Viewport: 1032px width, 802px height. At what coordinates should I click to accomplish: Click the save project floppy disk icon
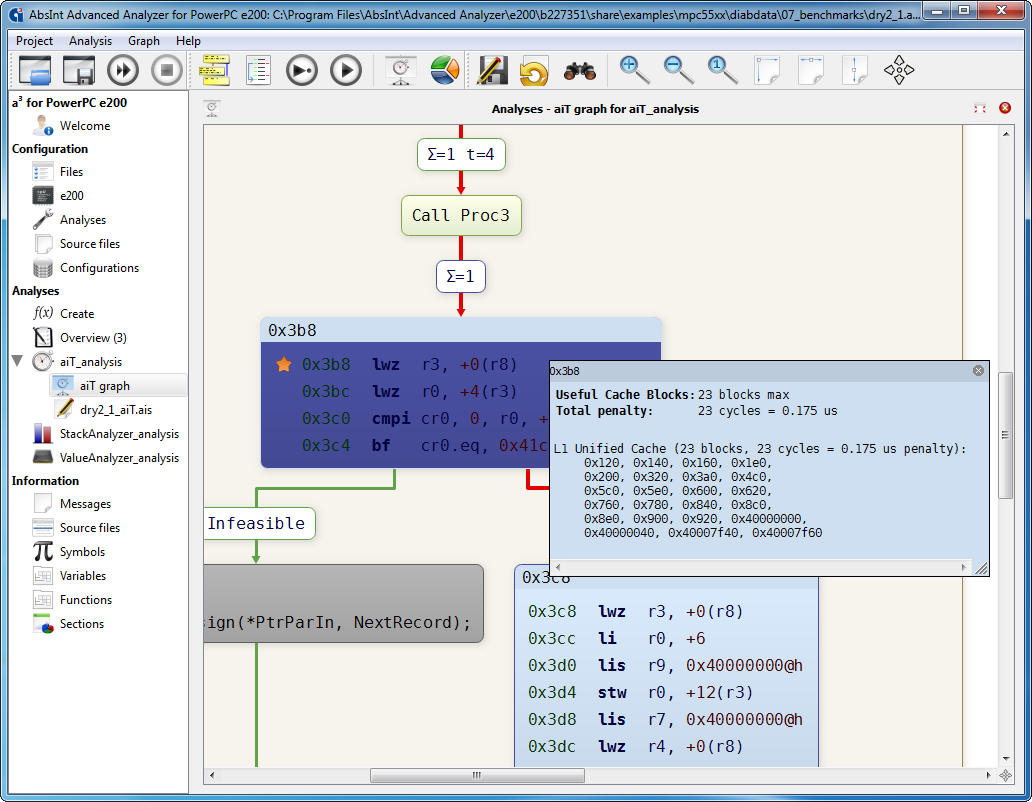(79, 70)
